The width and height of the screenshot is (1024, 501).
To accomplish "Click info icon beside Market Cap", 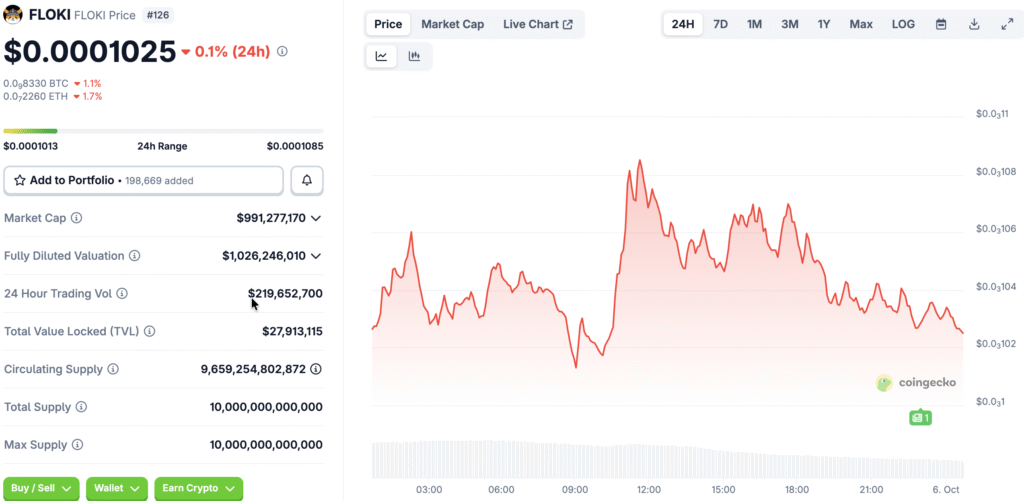I will point(77,218).
